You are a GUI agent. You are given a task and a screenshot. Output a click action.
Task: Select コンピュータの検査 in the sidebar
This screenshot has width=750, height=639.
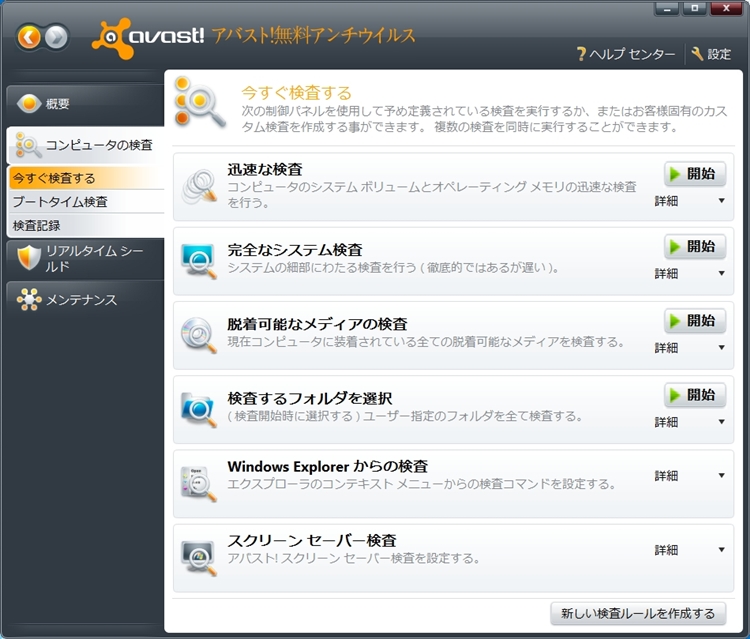pos(85,145)
